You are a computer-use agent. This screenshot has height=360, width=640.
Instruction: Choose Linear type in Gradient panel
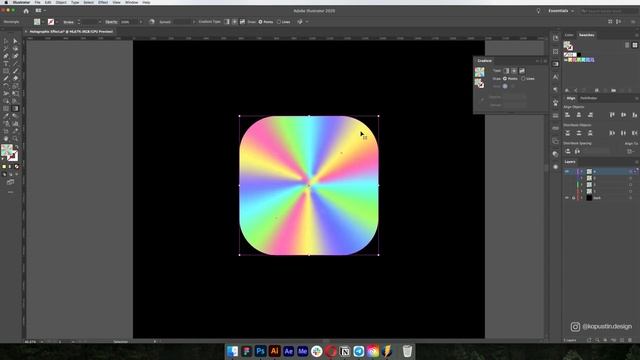pos(506,71)
